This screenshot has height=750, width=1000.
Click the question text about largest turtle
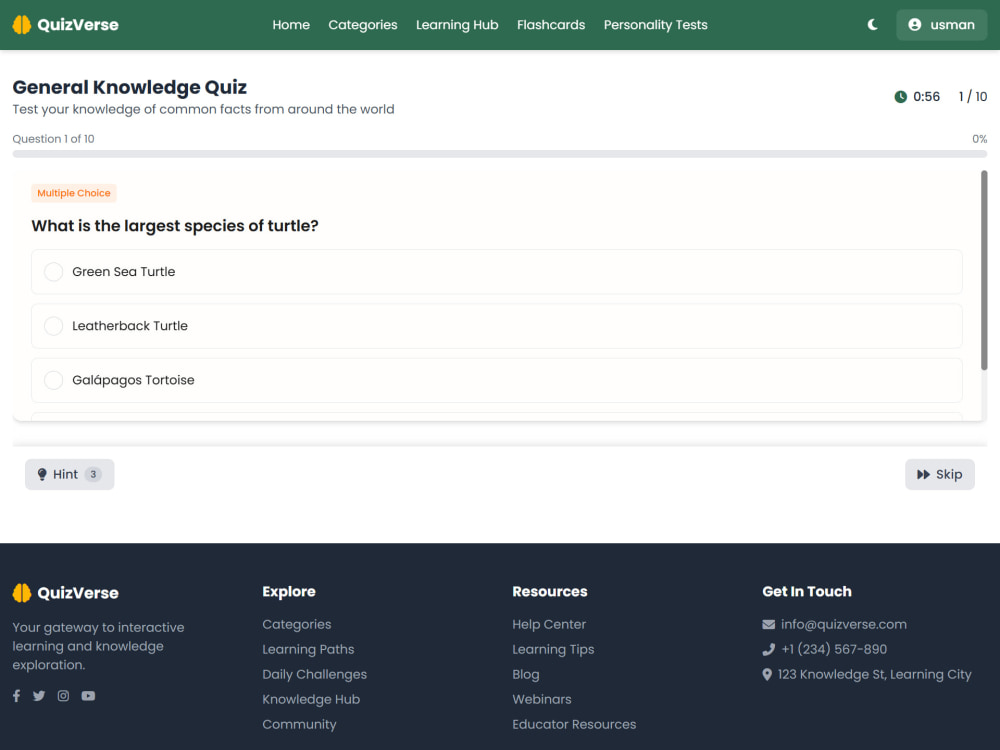tap(175, 226)
